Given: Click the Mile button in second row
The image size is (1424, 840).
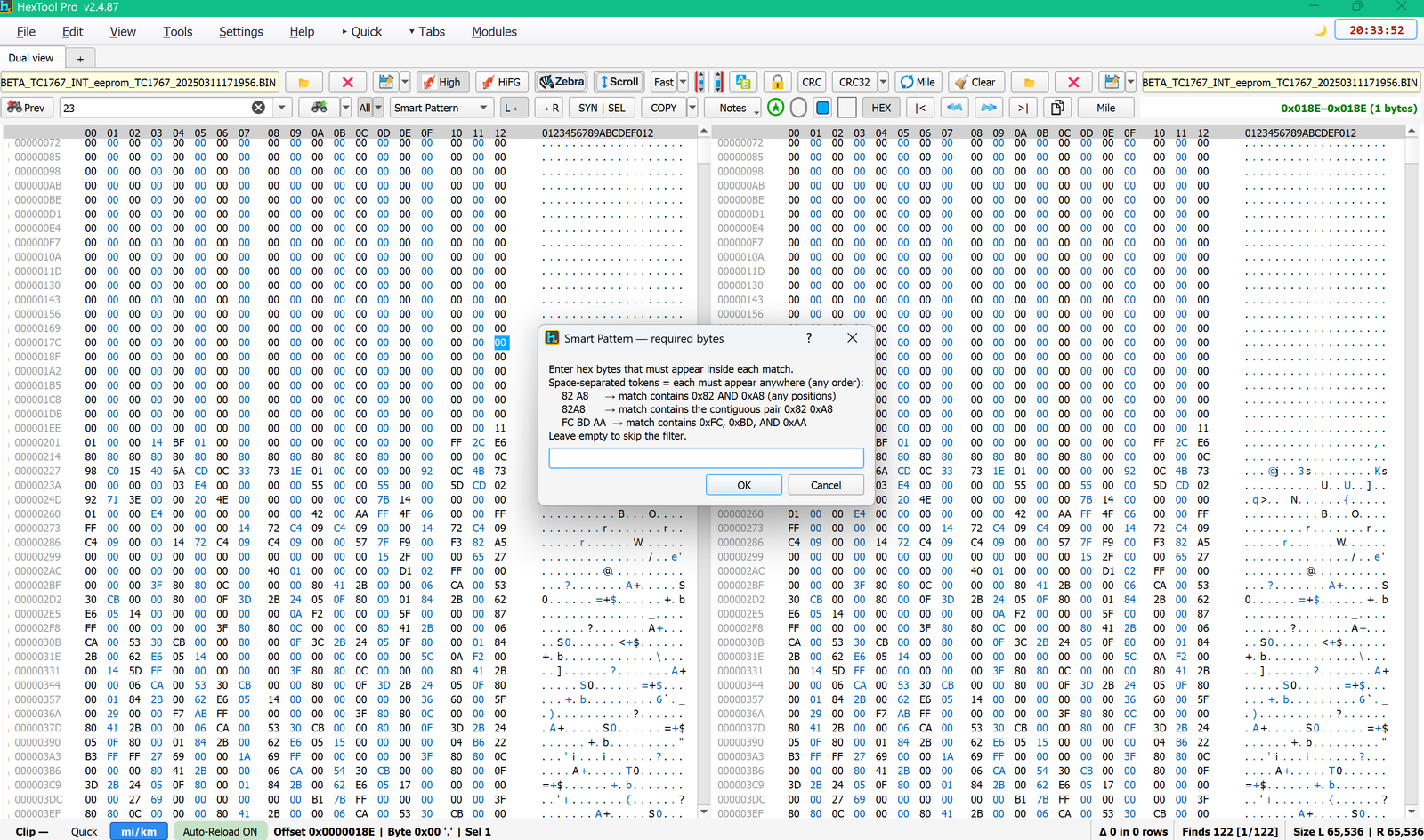Looking at the screenshot, I should 1105,108.
